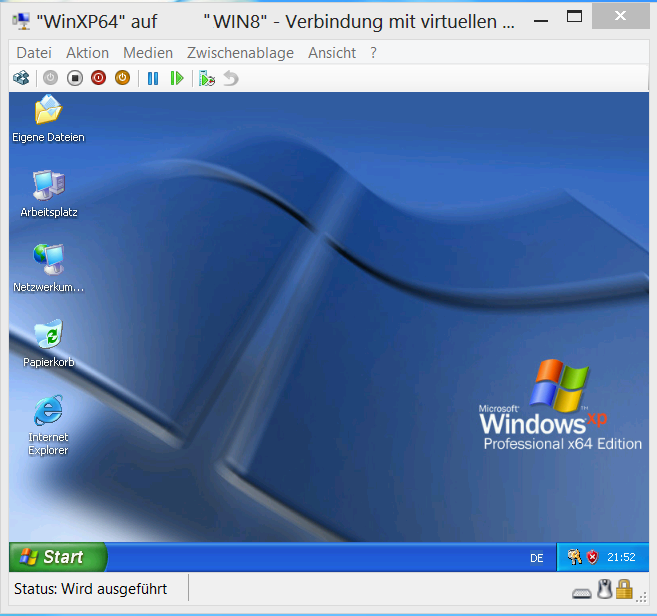
Task: Click the Ctrl+Alt+Del toolbar icon
Action: [21, 78]
